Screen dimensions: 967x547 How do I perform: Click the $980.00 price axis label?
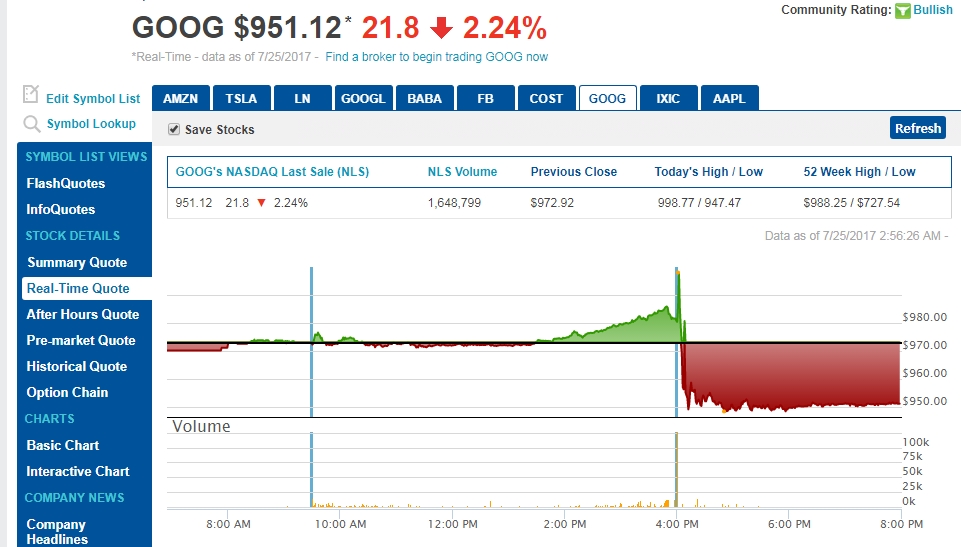924,317
